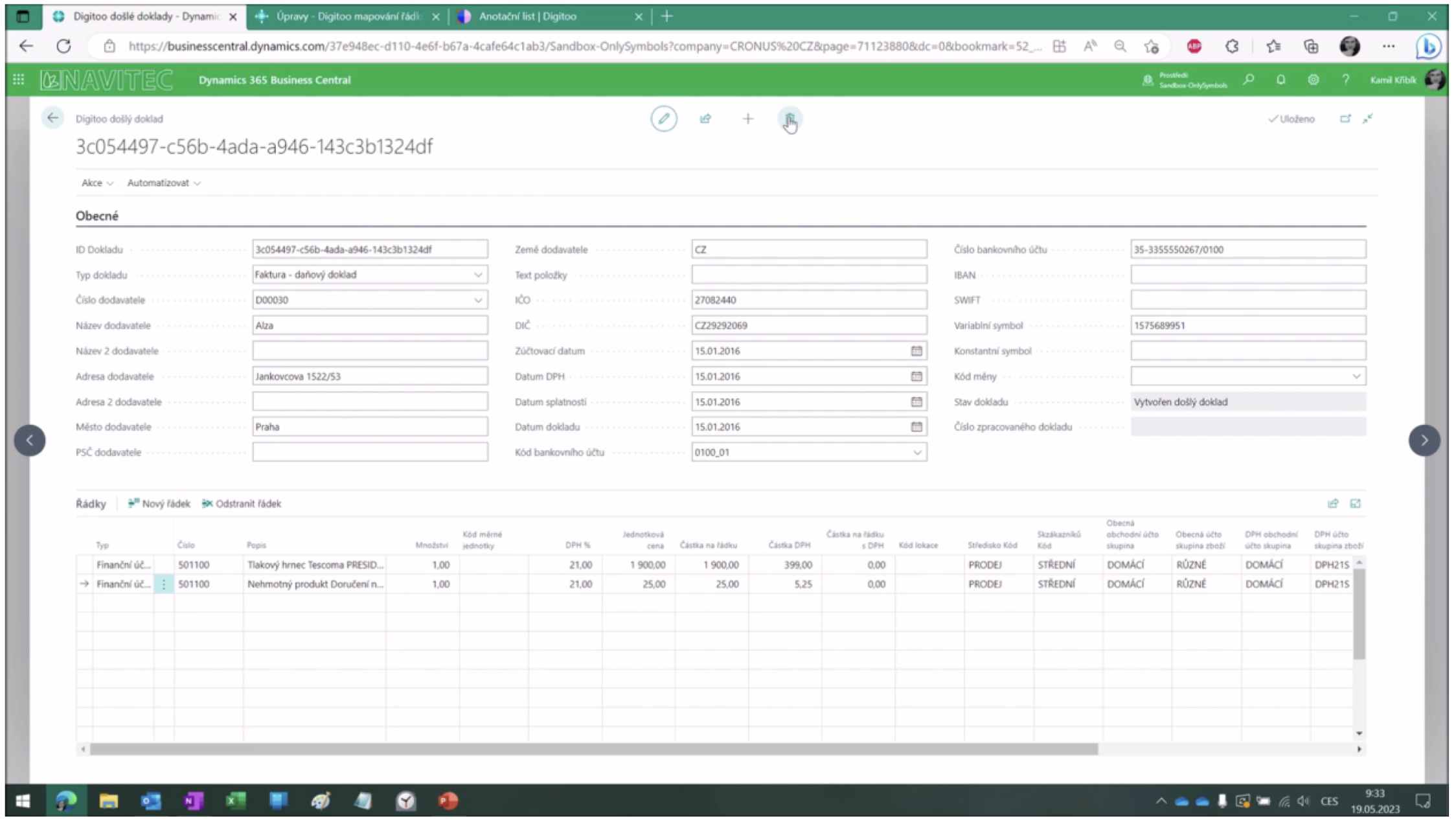Open the row options three-dot menu
Image resolution: width=1456 pixels, height=824 pixels.
tap(164, 584)
